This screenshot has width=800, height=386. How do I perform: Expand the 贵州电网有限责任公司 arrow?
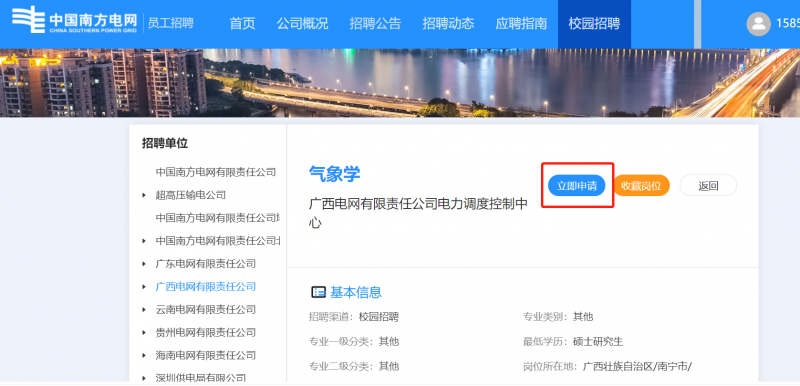click(144, 332)
